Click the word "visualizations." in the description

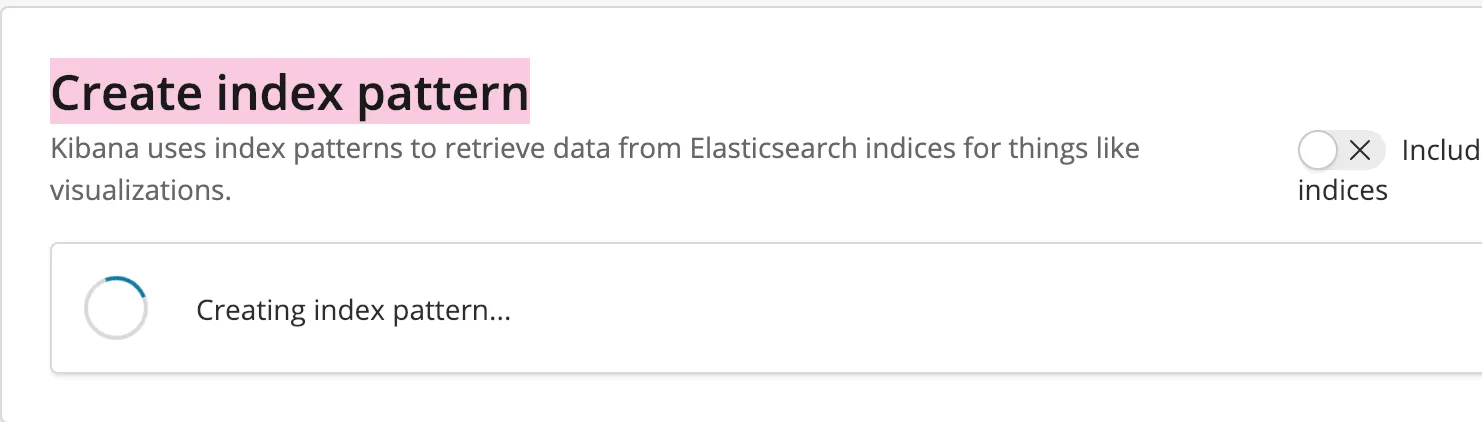[x=140, y=190]
